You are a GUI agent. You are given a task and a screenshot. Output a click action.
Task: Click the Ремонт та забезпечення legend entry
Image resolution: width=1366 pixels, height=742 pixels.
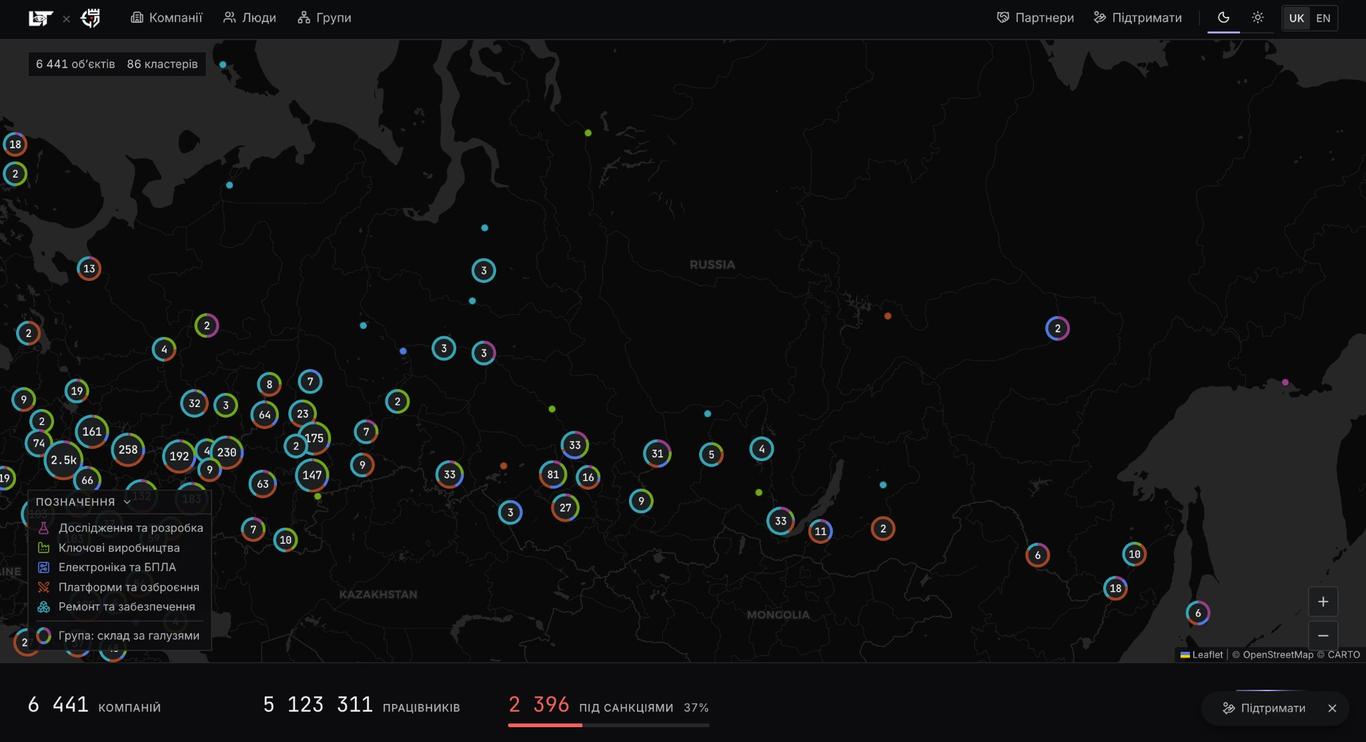coord(116,607)
